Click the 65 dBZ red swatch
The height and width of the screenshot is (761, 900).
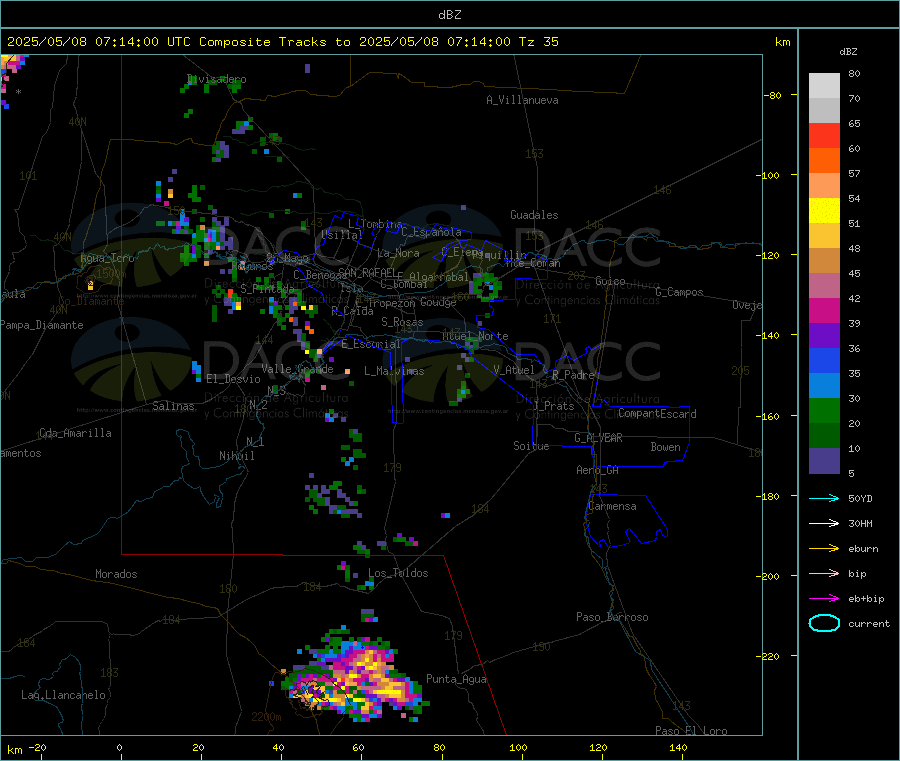[824, 135]
